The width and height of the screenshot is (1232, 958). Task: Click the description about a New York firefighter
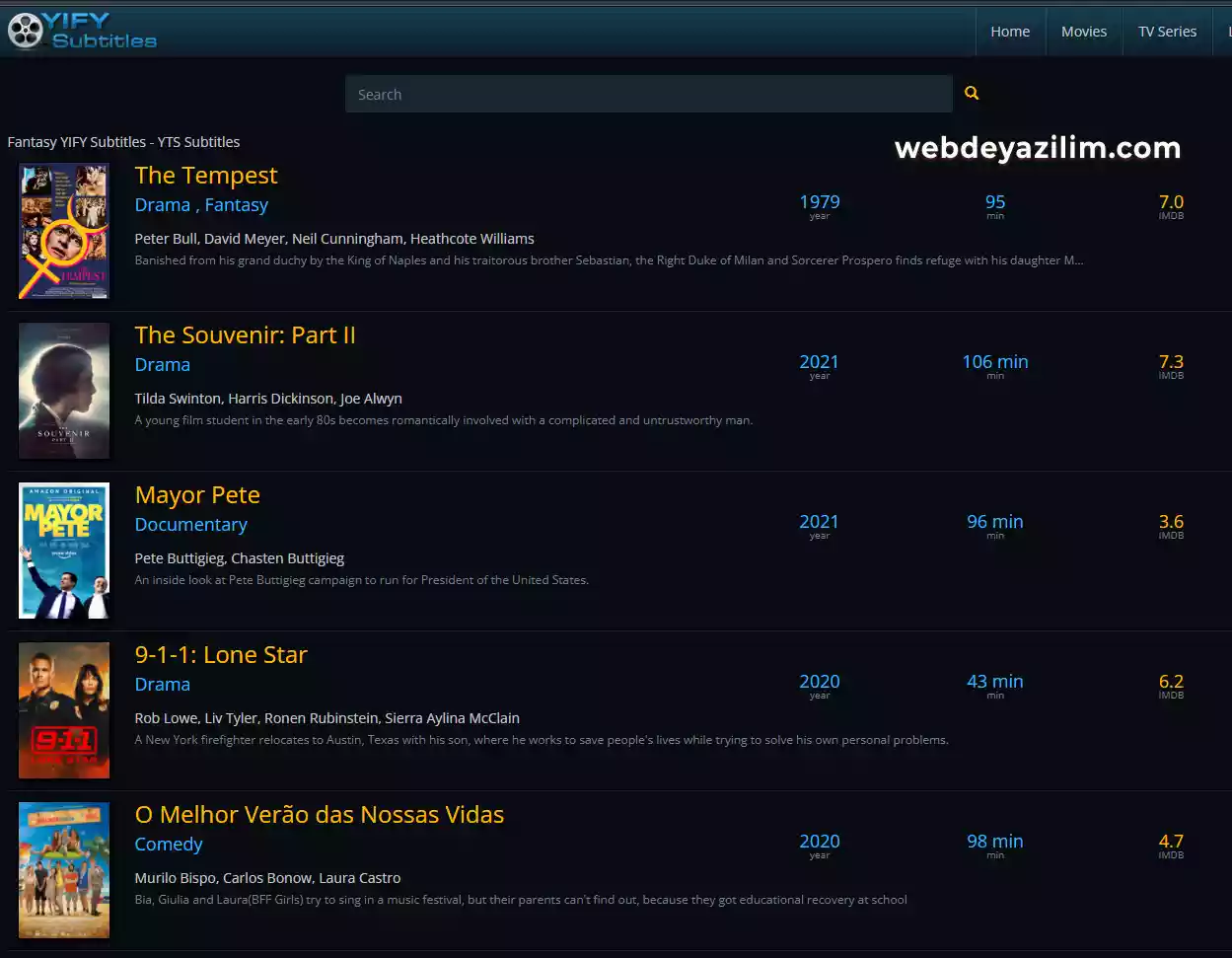[542, 740]
